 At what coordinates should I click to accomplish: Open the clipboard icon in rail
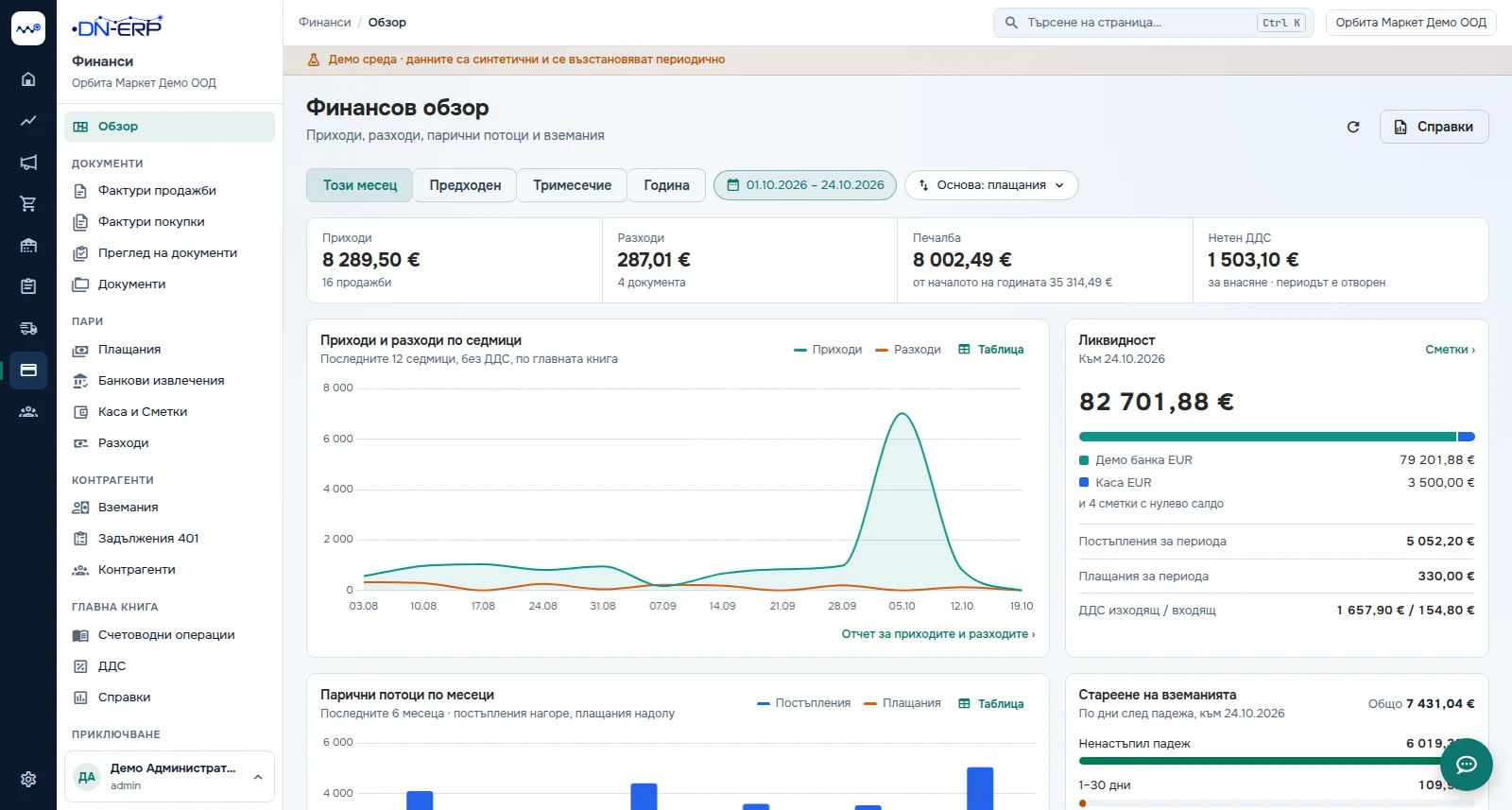click(28, 286)
